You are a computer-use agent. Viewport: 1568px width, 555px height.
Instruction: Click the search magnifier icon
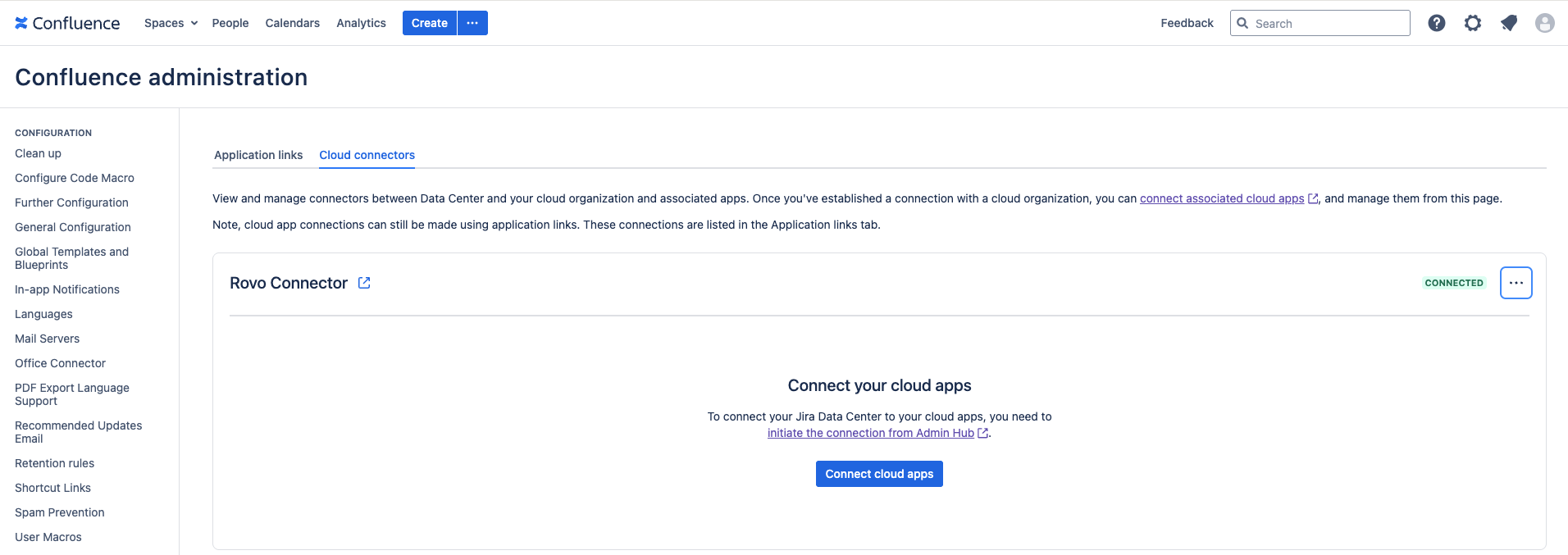tap(1242, 23)
